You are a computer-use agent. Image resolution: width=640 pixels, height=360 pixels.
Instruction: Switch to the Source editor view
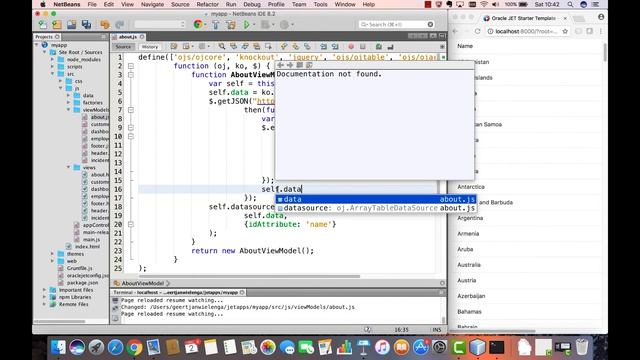click(x=123, y=47)
